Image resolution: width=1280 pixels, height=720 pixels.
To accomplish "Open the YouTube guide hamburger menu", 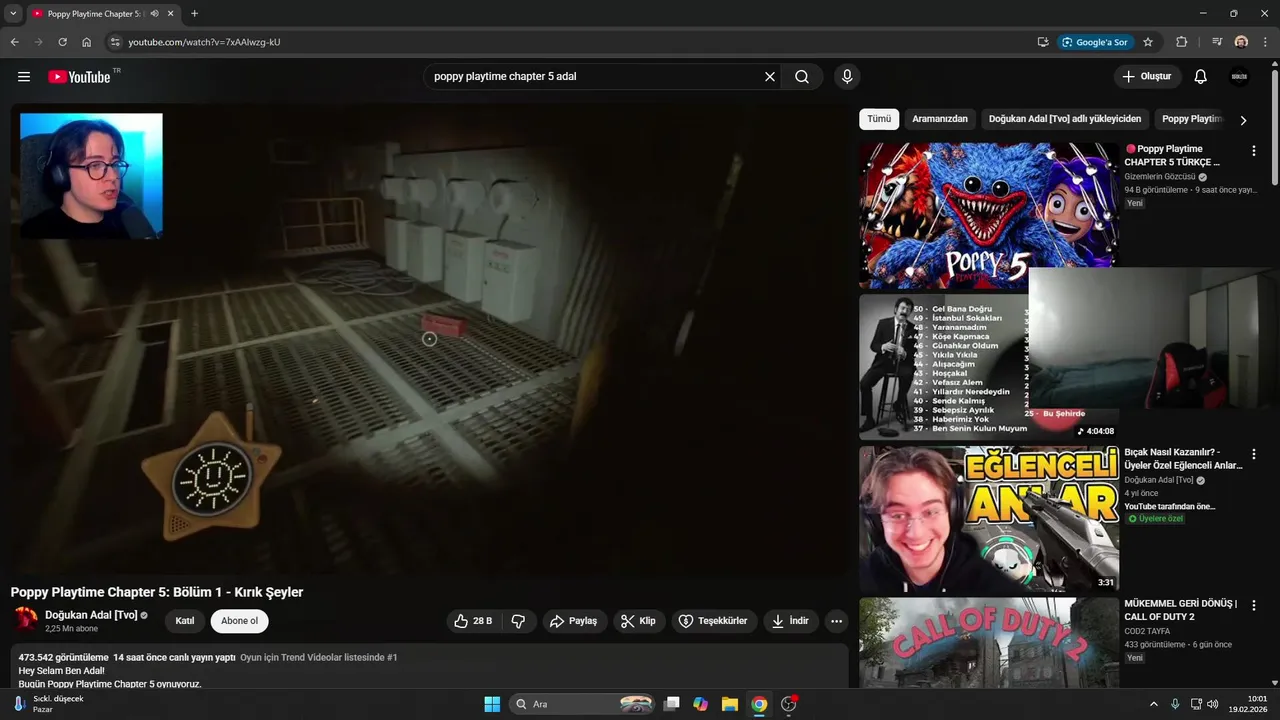I will [x=24, y=77].
